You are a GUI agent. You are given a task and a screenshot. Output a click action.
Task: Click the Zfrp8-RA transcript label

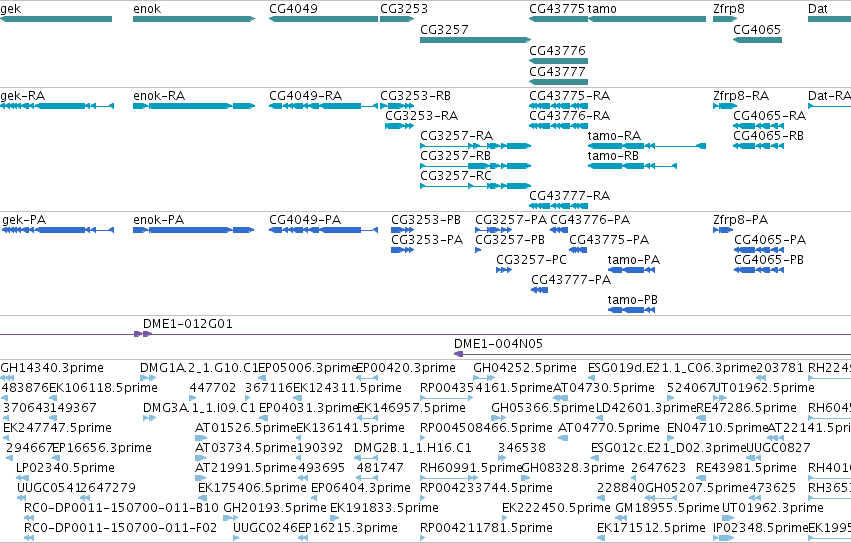pos(741,96)
